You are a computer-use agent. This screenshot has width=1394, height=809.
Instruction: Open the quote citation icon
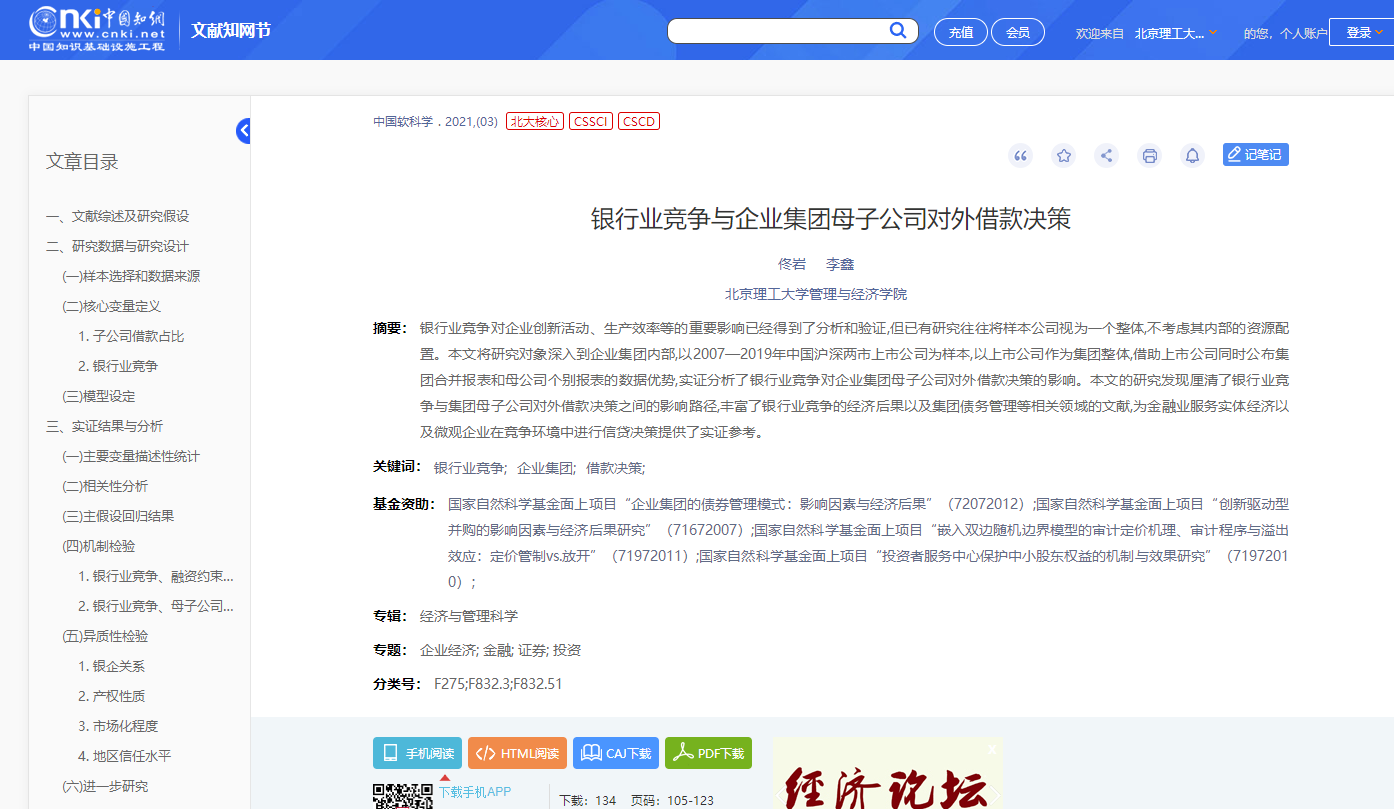(1020, 155)
